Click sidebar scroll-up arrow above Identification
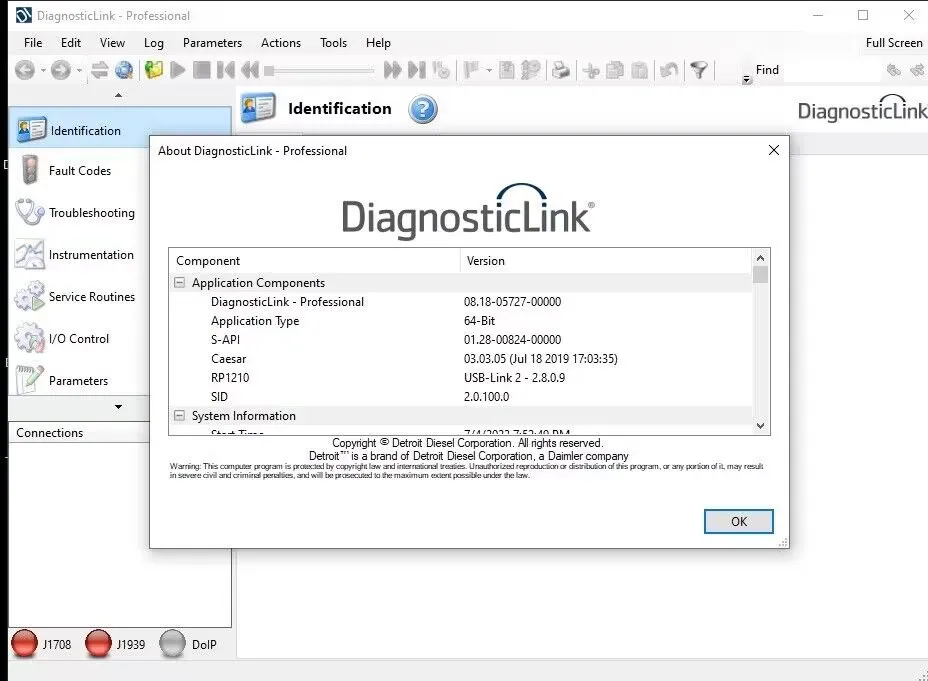Screen dimensions: 928x681 coord(118,95)
